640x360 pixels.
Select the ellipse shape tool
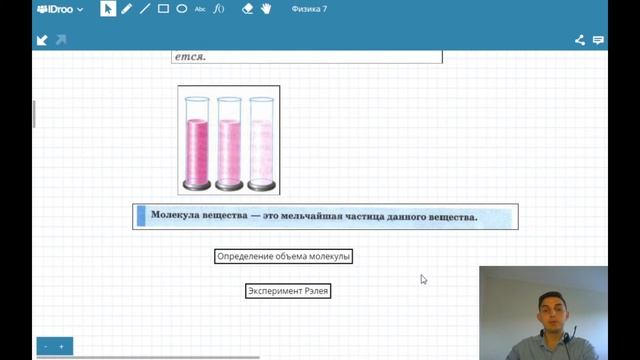tap(182, 9)
